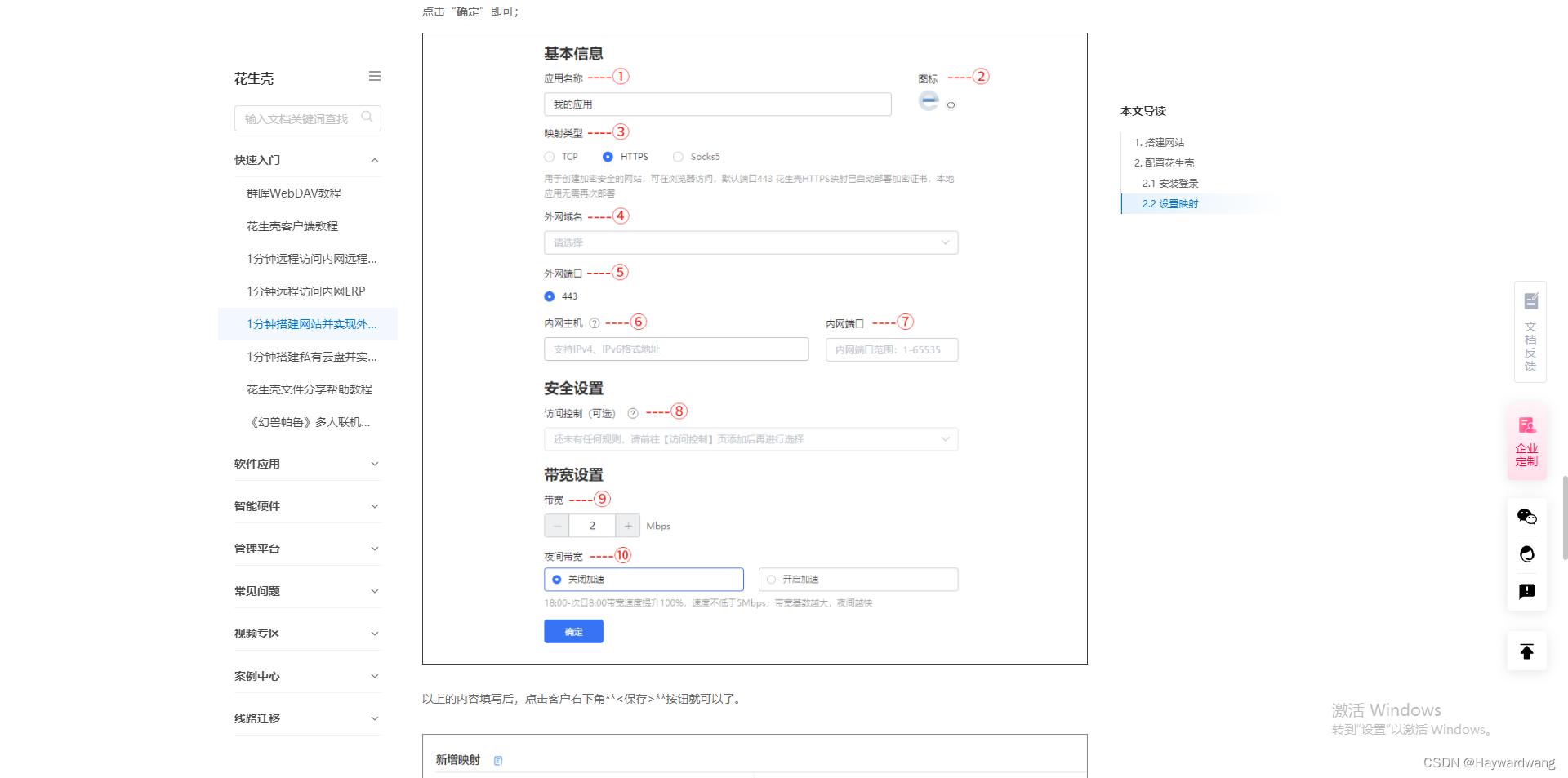Click help icon next to 访问控制

(632, 413)
